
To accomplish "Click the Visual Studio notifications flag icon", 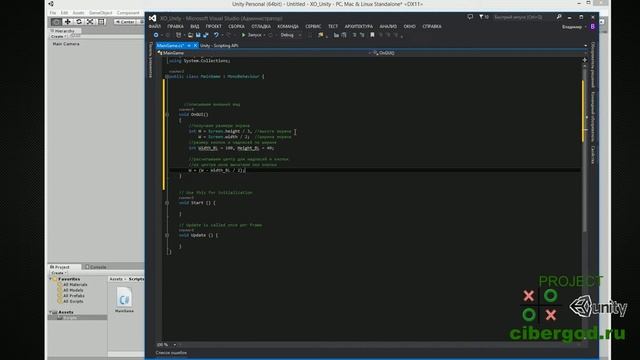I will pyautogui.click(x=483, y=17).
